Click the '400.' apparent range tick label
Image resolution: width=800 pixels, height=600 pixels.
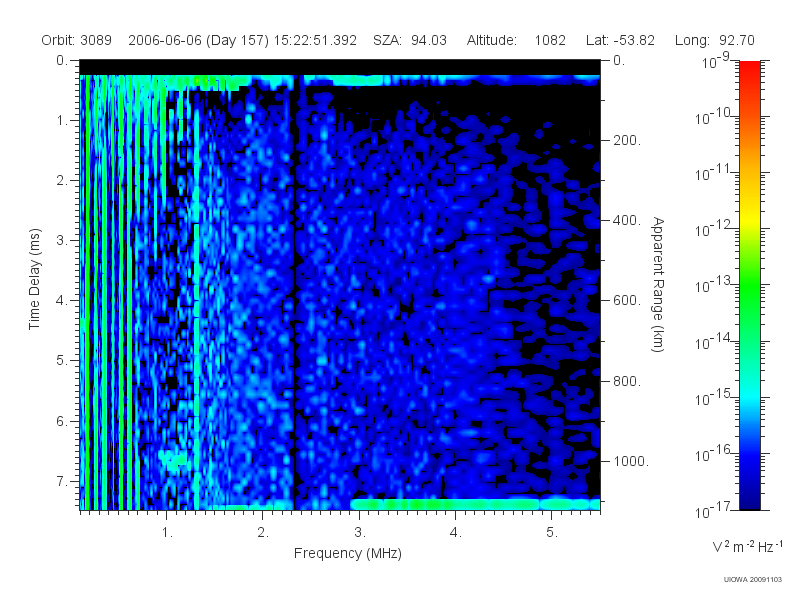(627, 220)
